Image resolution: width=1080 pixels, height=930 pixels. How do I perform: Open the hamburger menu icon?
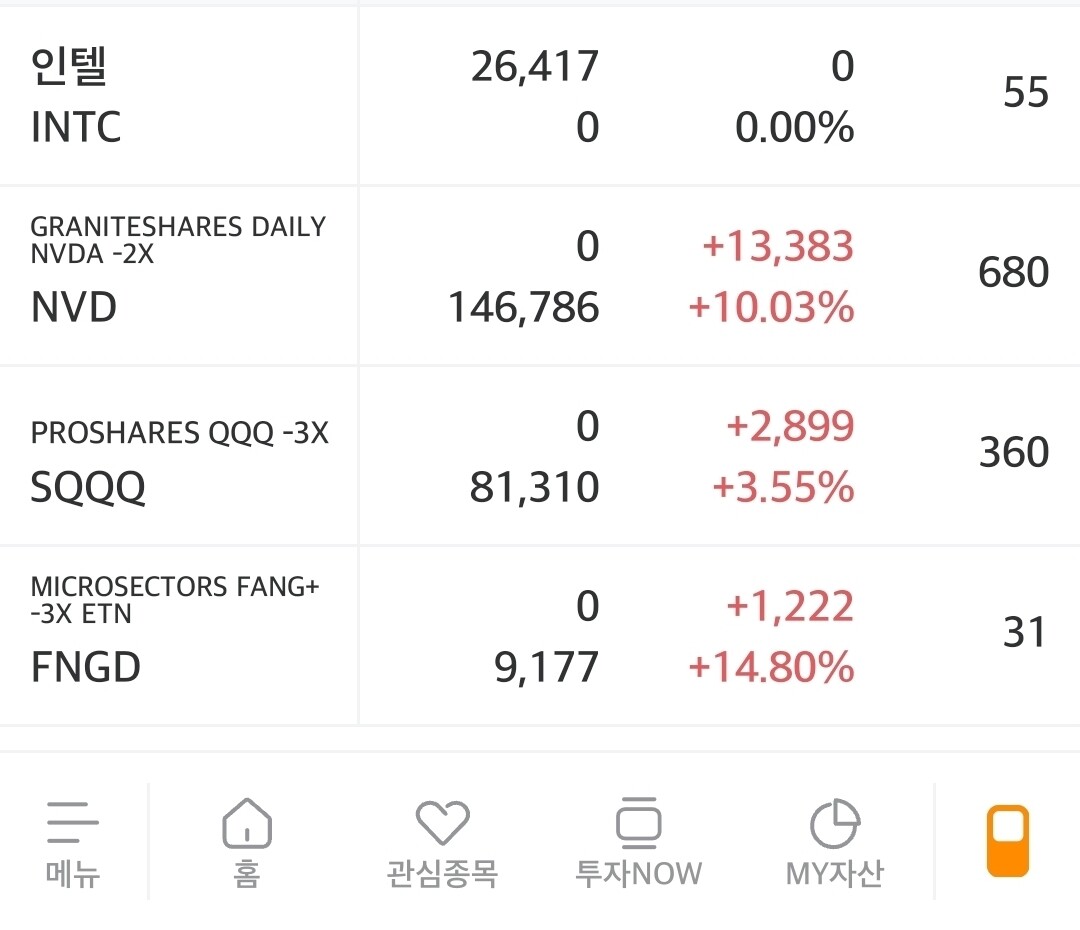(73, 823)
